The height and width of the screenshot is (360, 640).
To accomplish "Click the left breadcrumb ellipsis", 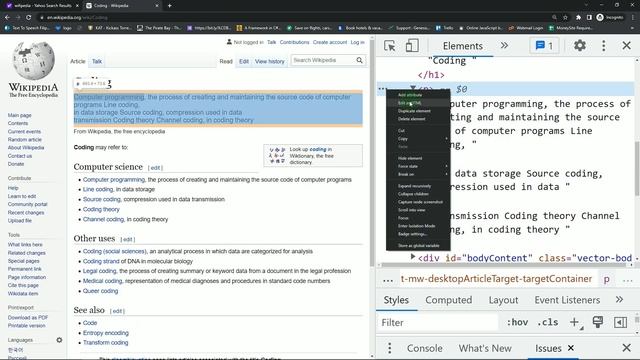I will (x=388, y=280).
